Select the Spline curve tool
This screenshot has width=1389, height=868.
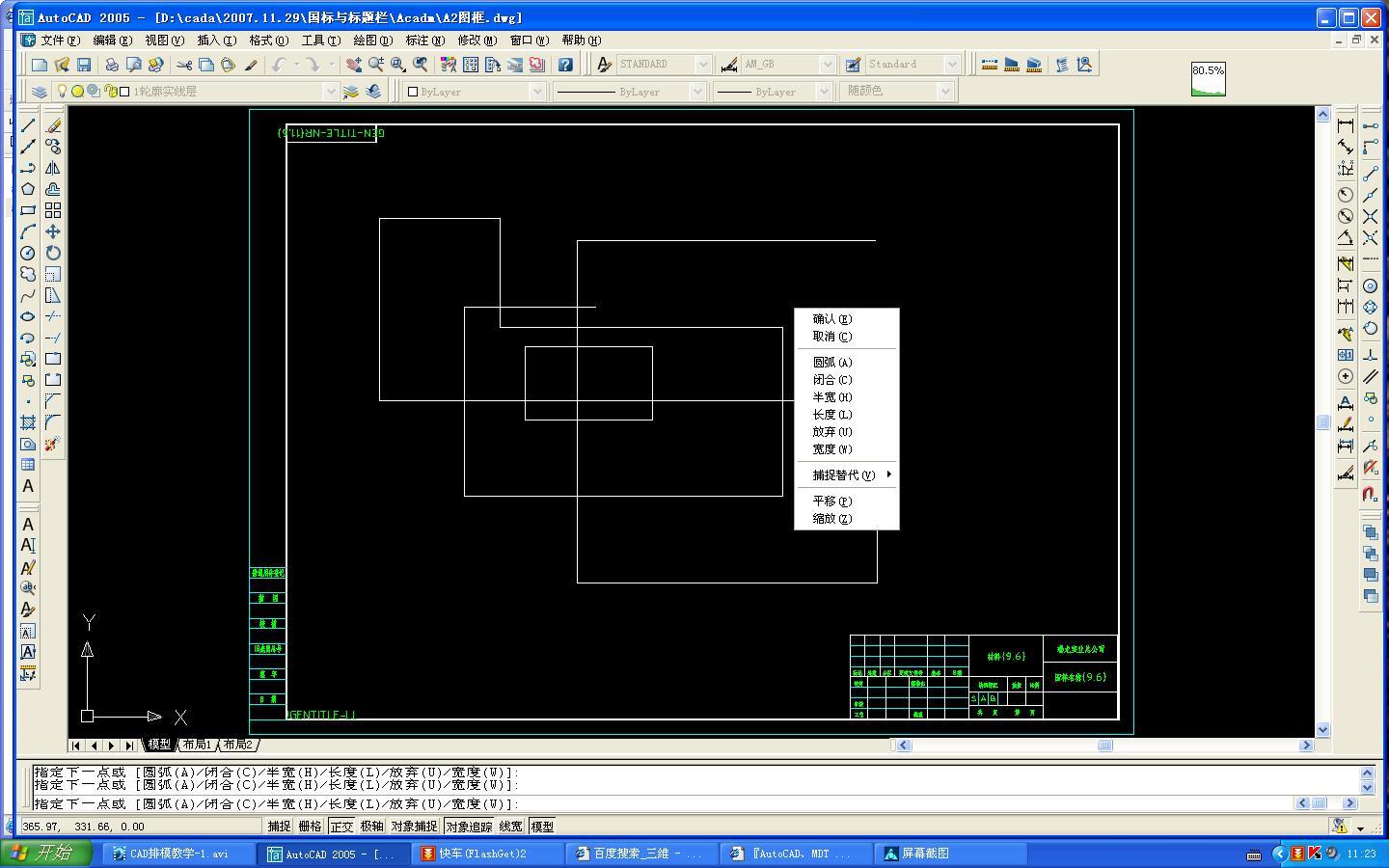pyautogui.click(x=28, y=295)
